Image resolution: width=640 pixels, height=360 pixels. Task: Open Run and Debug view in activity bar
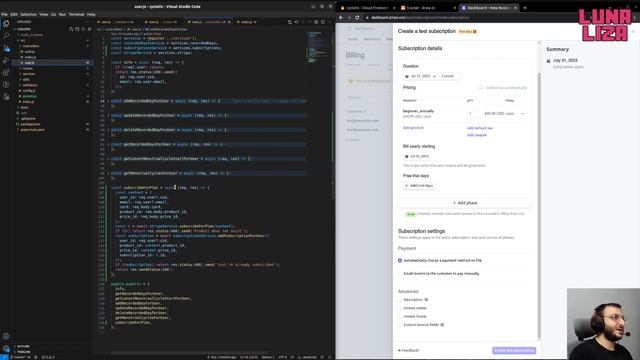6,60
